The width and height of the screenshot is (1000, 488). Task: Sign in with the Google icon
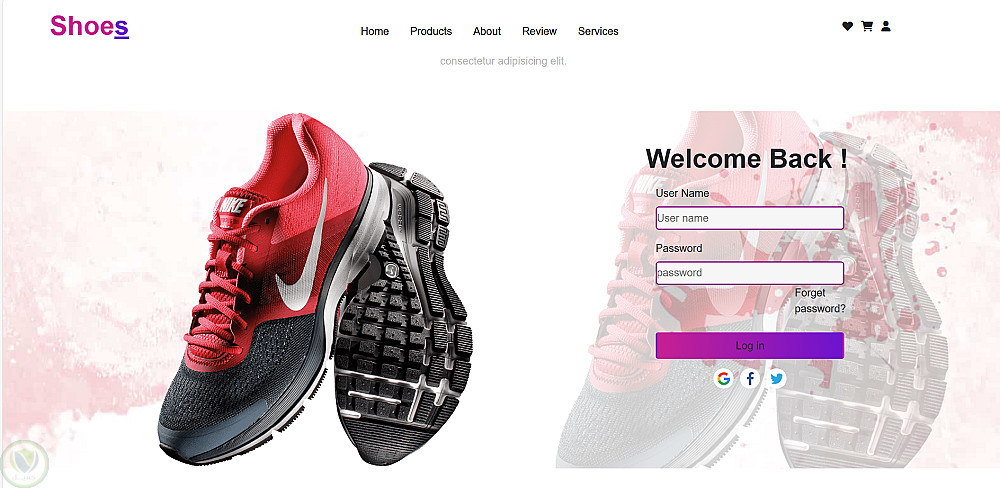click(x=723, y=379)
